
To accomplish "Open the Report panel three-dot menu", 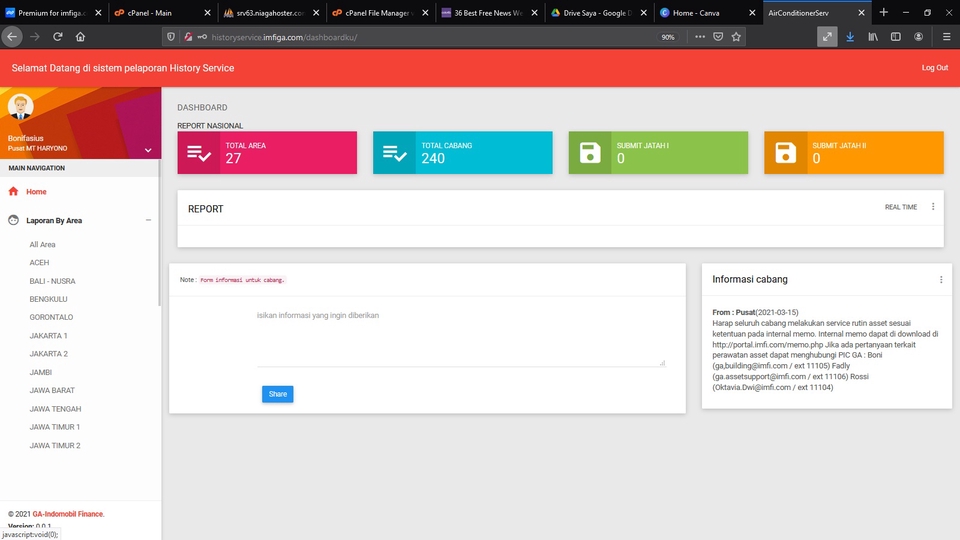I will (x=933, y=207).
